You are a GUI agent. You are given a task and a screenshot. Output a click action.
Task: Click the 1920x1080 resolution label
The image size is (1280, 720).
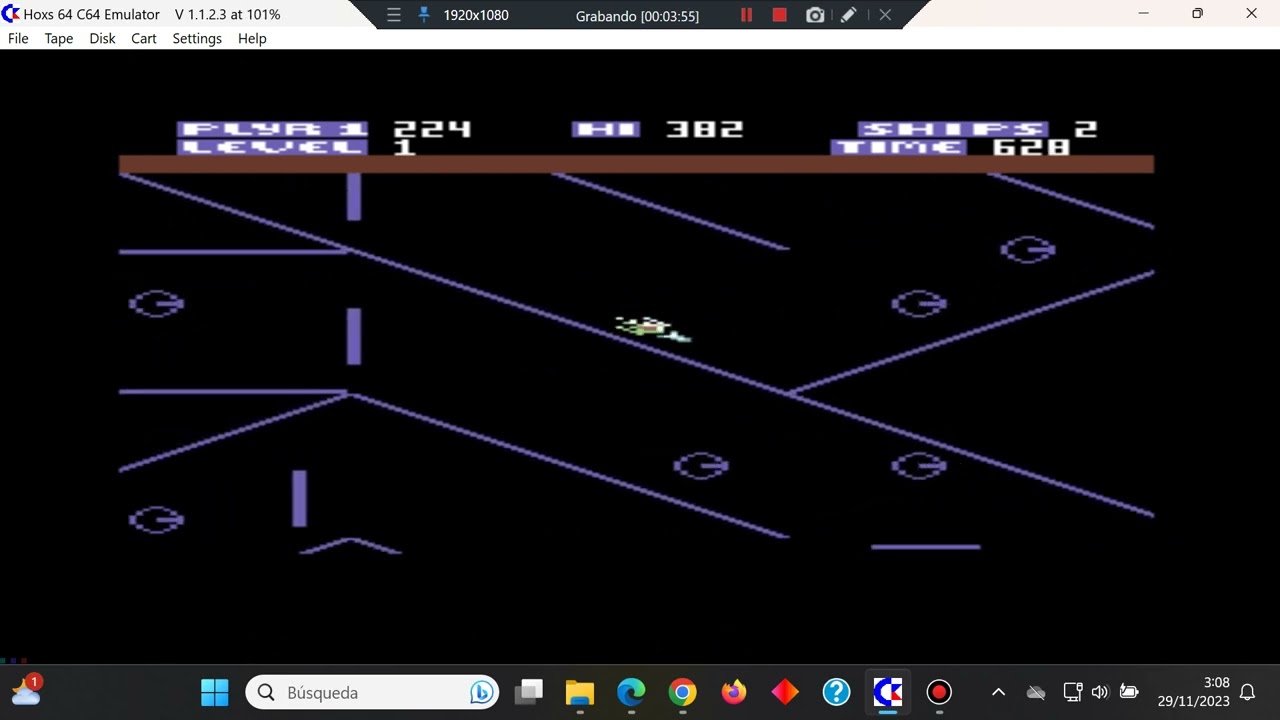(476, 15)
